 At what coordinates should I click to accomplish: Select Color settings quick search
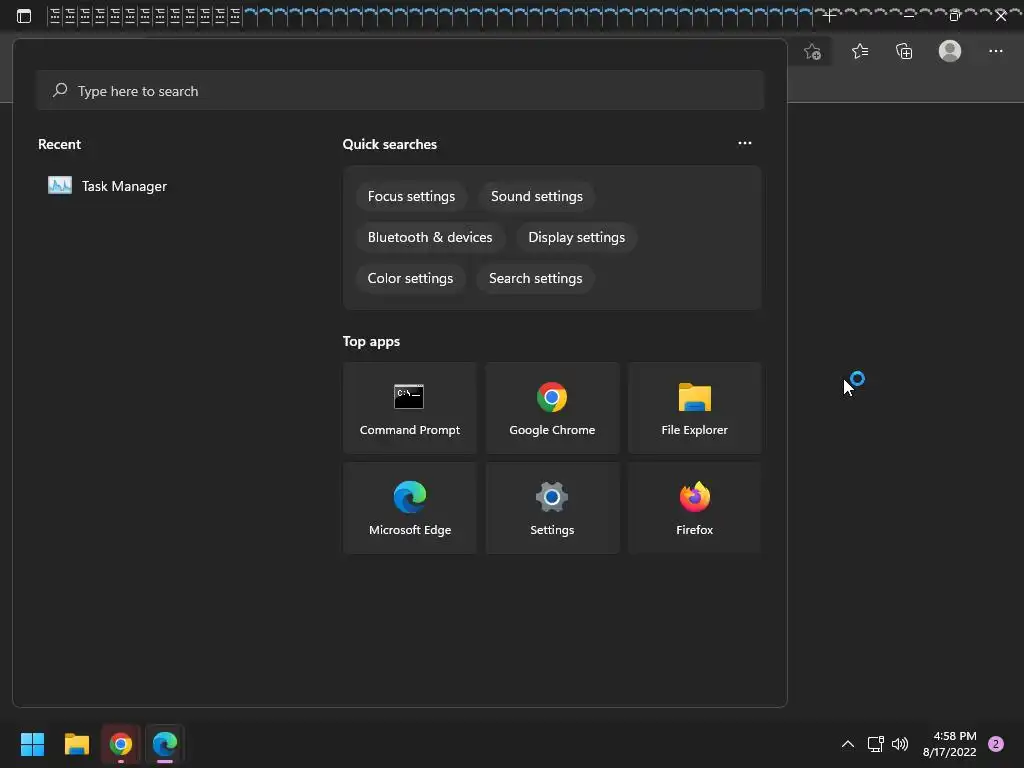click(x=410, y=279)
